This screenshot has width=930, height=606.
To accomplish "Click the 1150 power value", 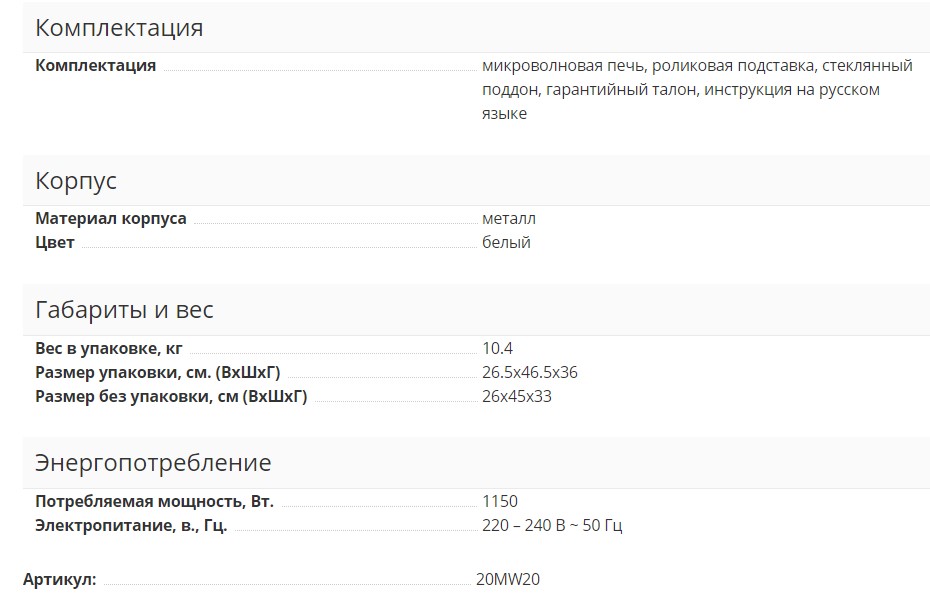I will point(500,502).
